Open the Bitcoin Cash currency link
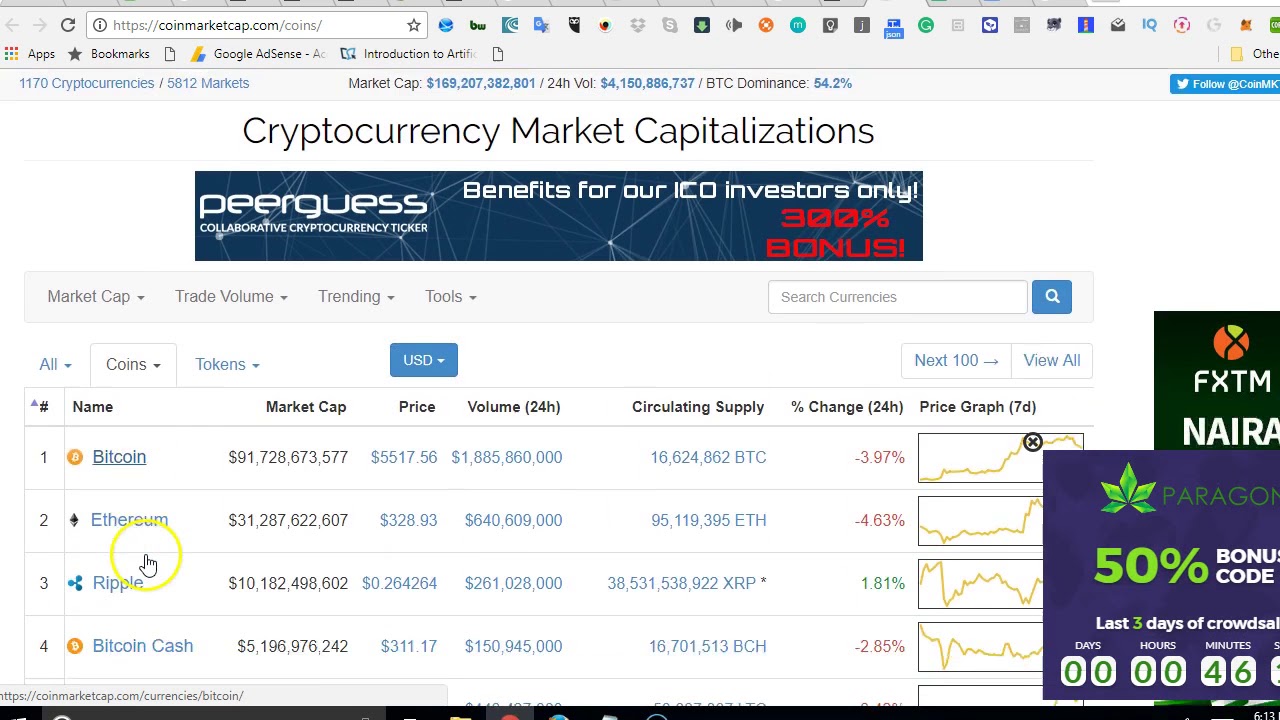Image resolution: width=1280 pixels, height=720 pixels. click(x=143, y=646)
